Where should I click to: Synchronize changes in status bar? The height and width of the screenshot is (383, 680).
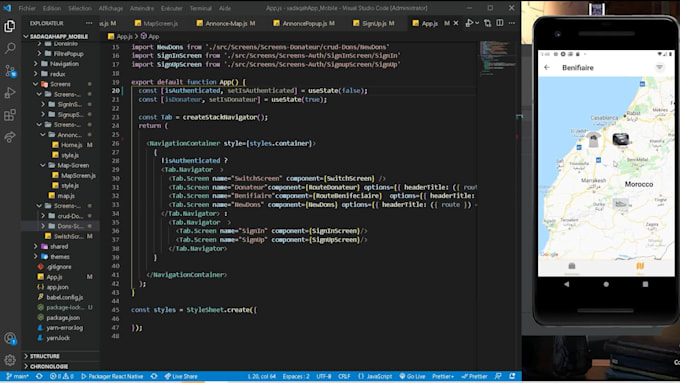click(x=39, y=376)
